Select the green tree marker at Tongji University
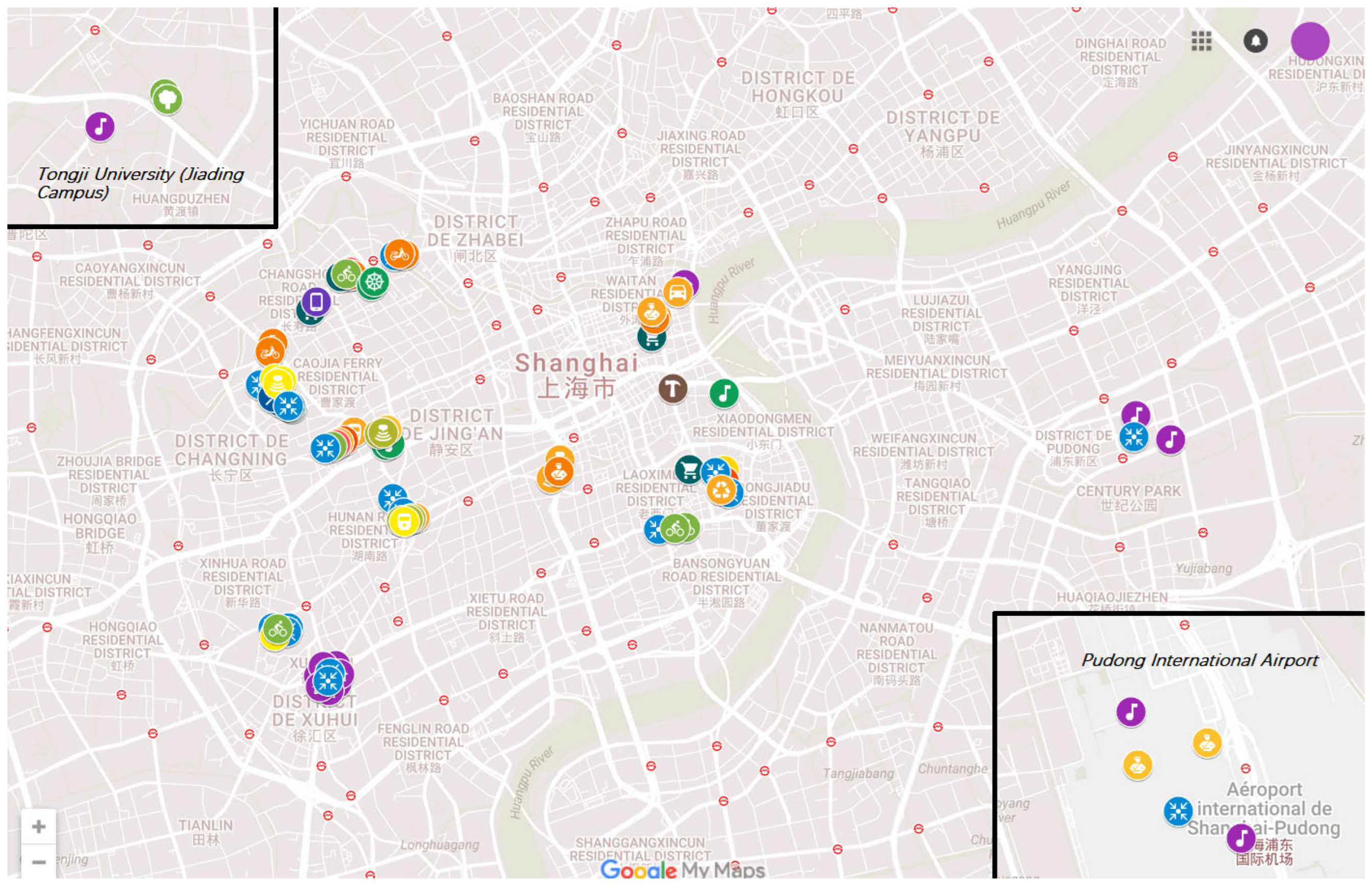The width and height of the screenshot is (1372, 885). (167, 99)
